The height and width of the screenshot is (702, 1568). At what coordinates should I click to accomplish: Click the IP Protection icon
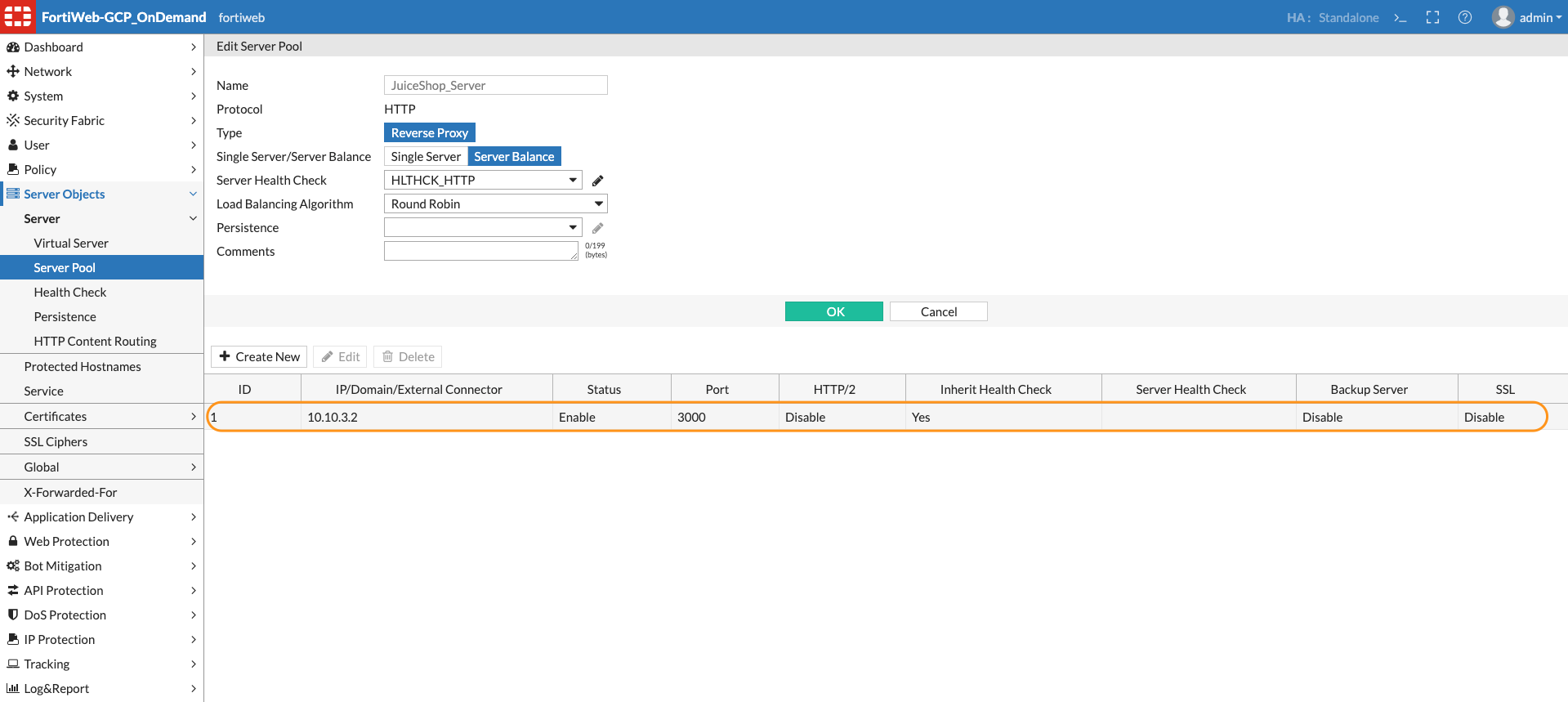point(13,640)
